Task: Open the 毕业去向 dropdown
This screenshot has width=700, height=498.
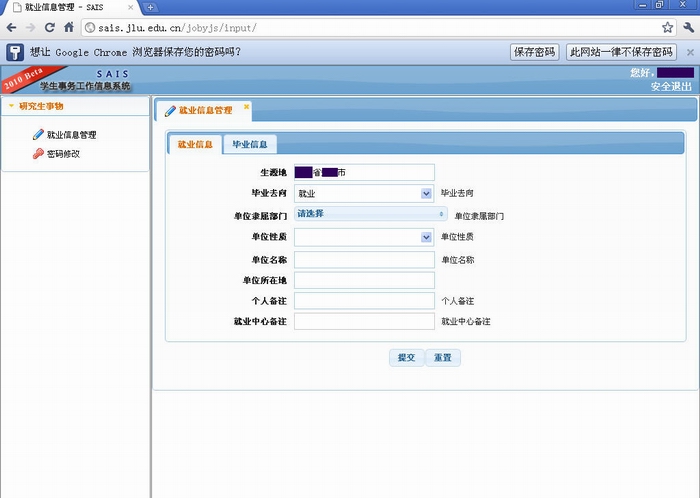Action: [426, 193]
